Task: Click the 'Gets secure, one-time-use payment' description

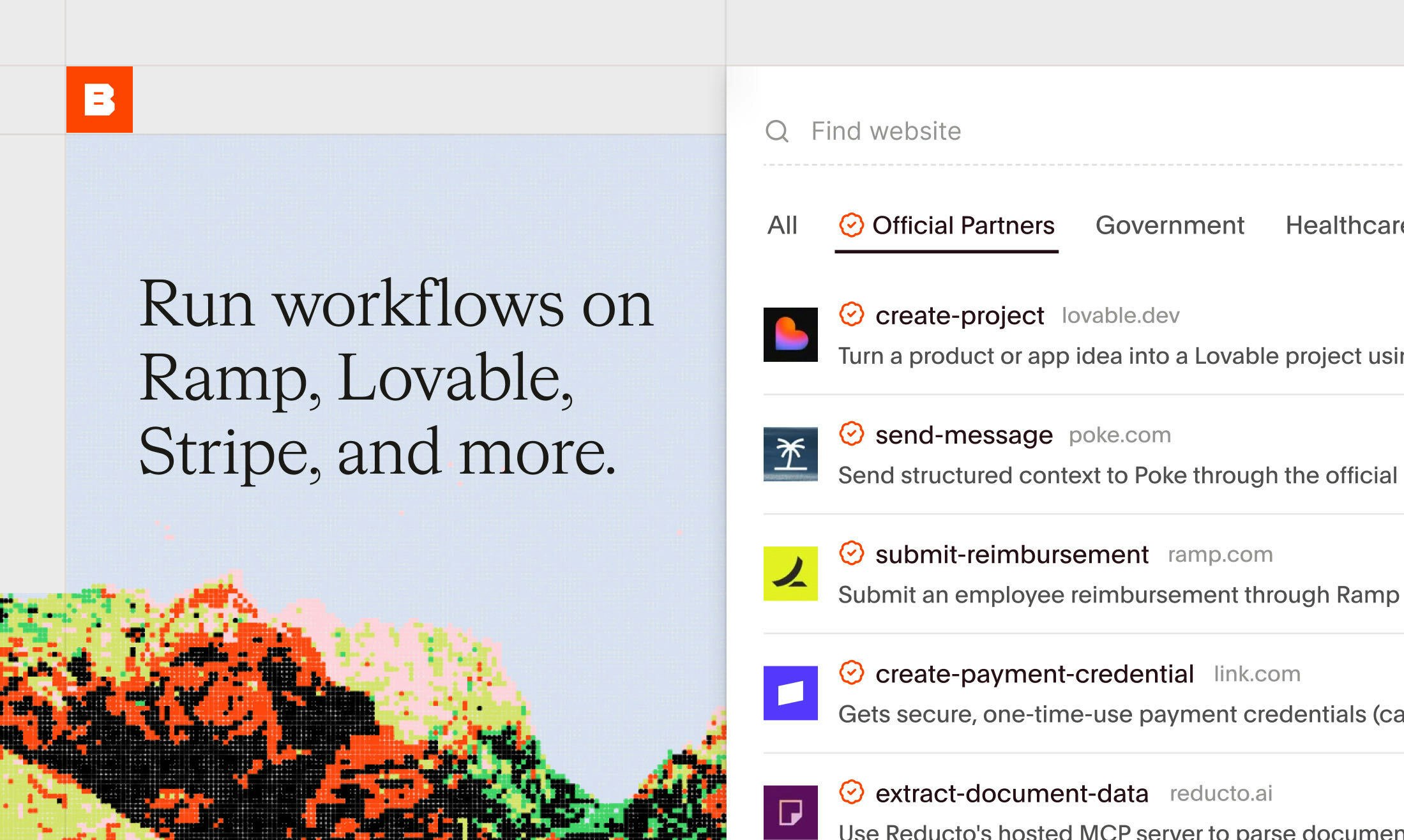Action: point(1121,714)
